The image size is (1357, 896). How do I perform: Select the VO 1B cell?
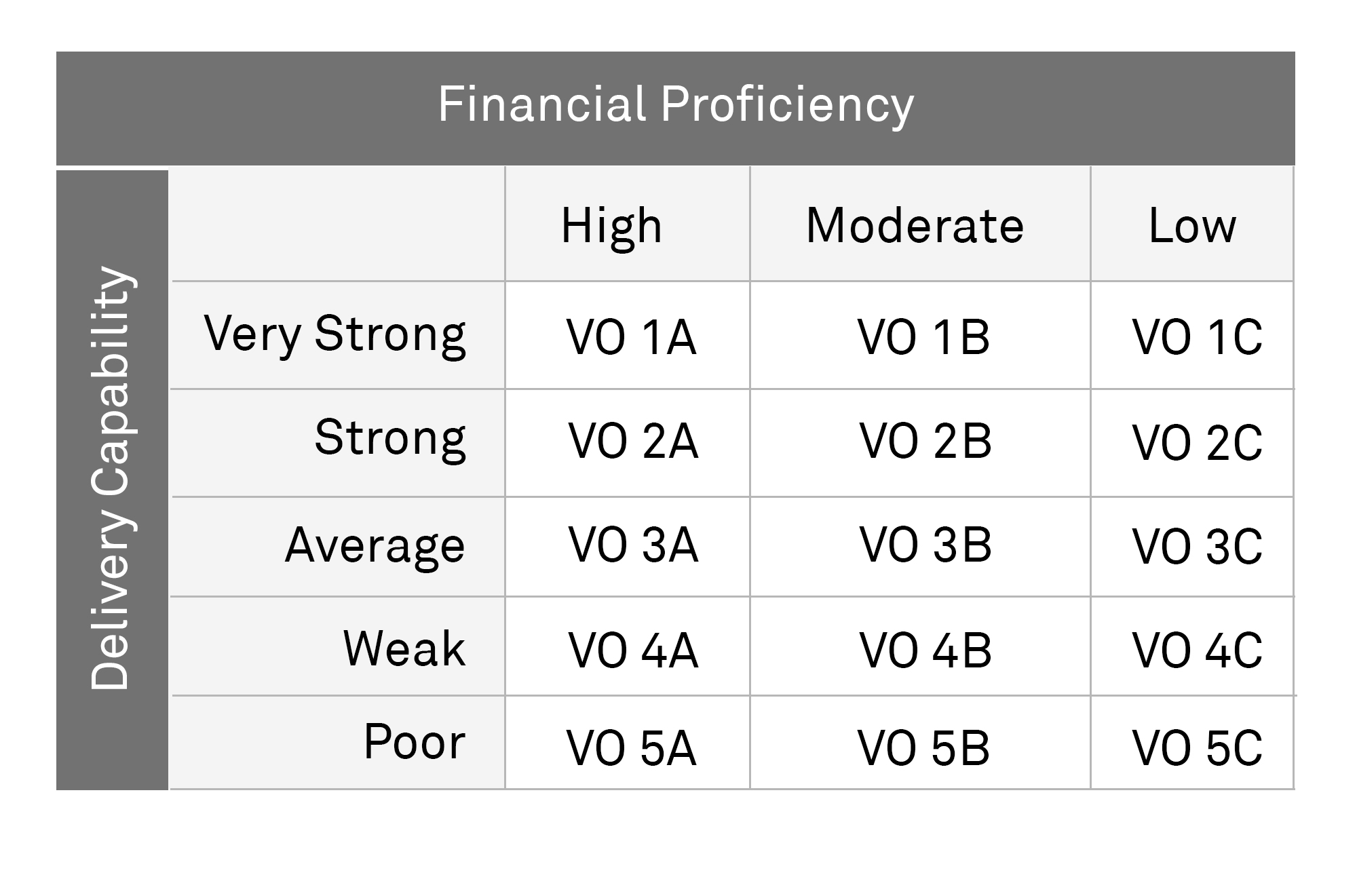coord(923,337)
